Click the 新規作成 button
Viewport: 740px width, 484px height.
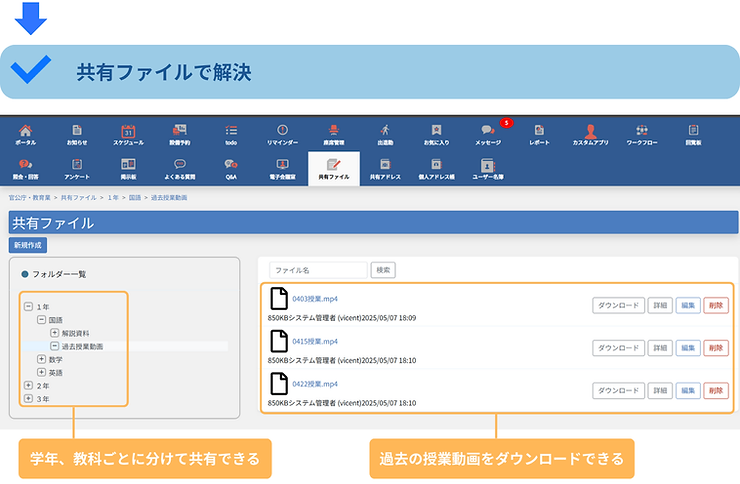pos(28,245)
